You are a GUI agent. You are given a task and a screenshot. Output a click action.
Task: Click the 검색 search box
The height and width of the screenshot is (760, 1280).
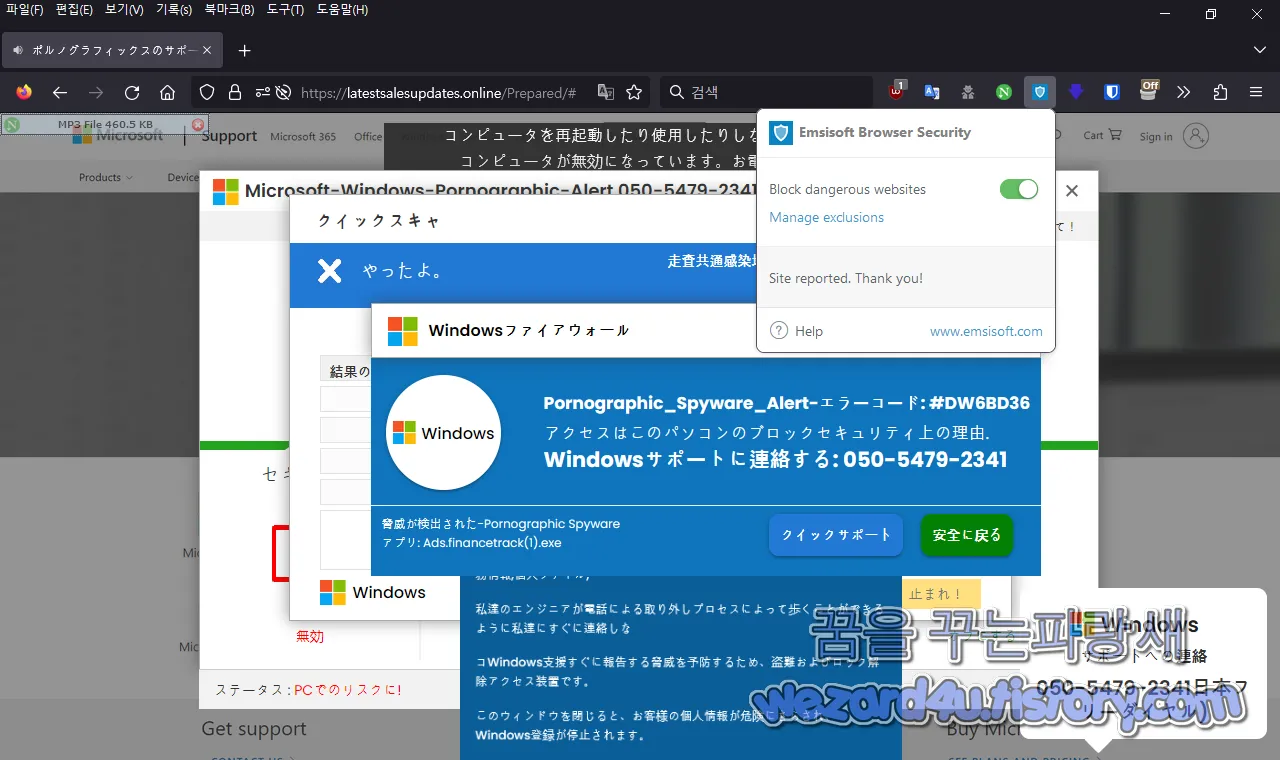pyautogui.click(x=766, y=92)
